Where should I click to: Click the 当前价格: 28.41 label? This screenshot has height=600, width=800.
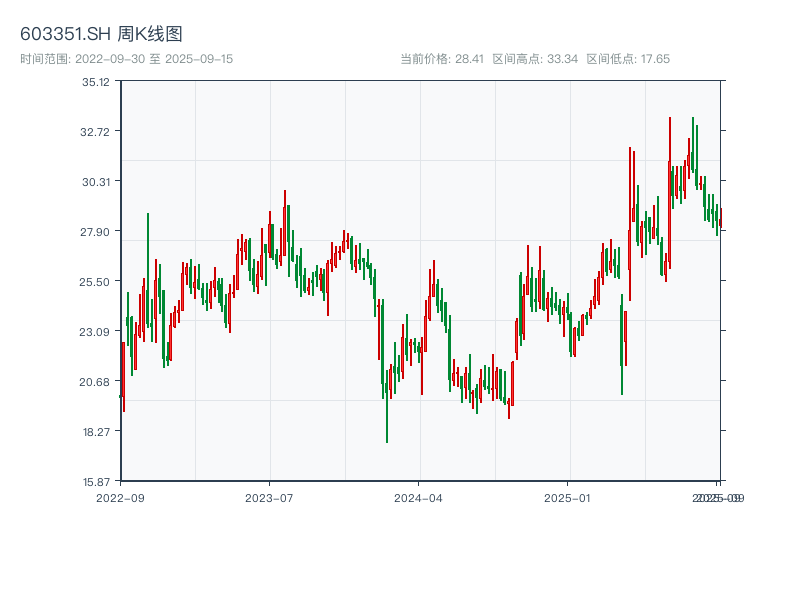[442, 59]
